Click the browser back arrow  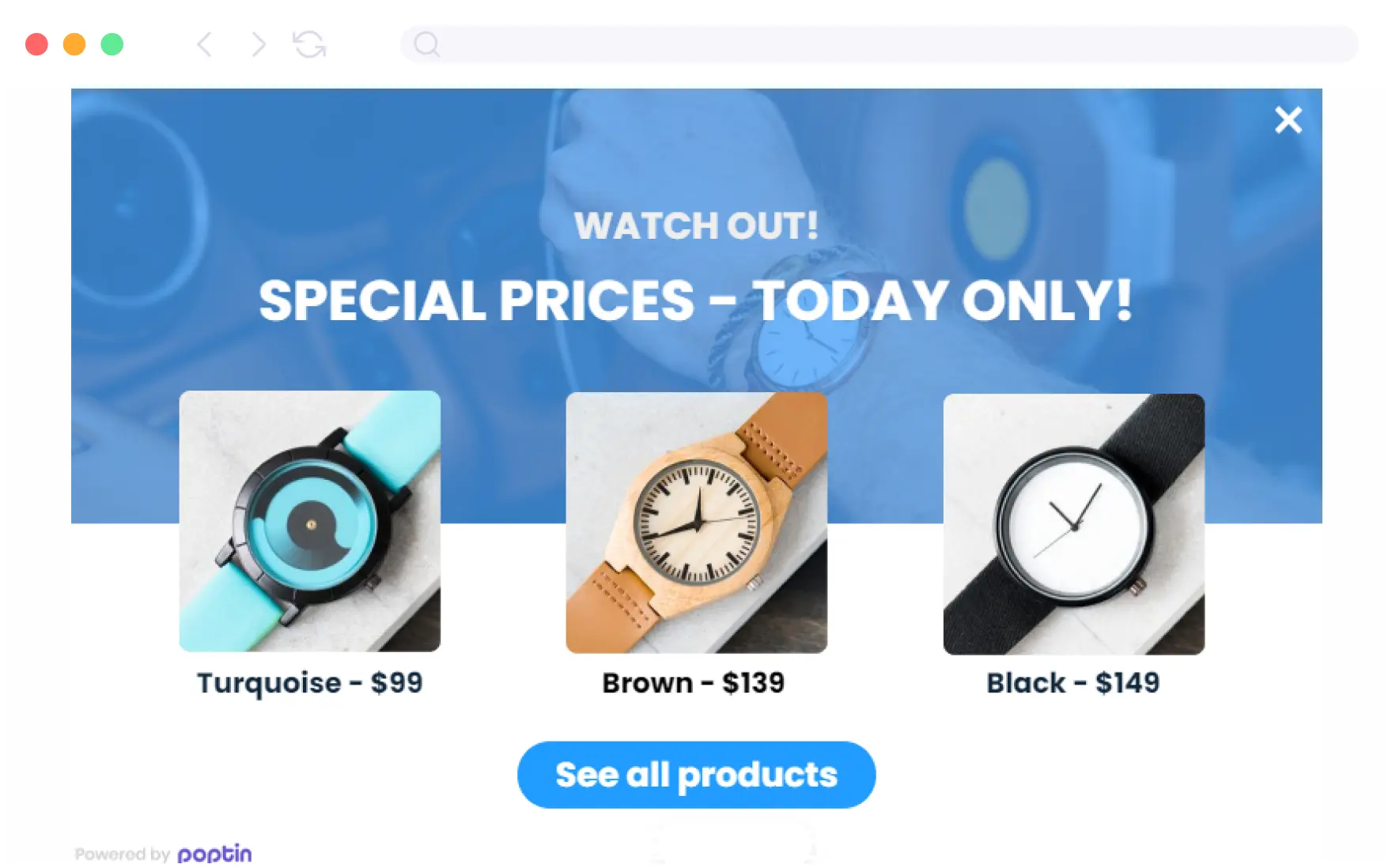pyautogui.click(x=204, y=44)
